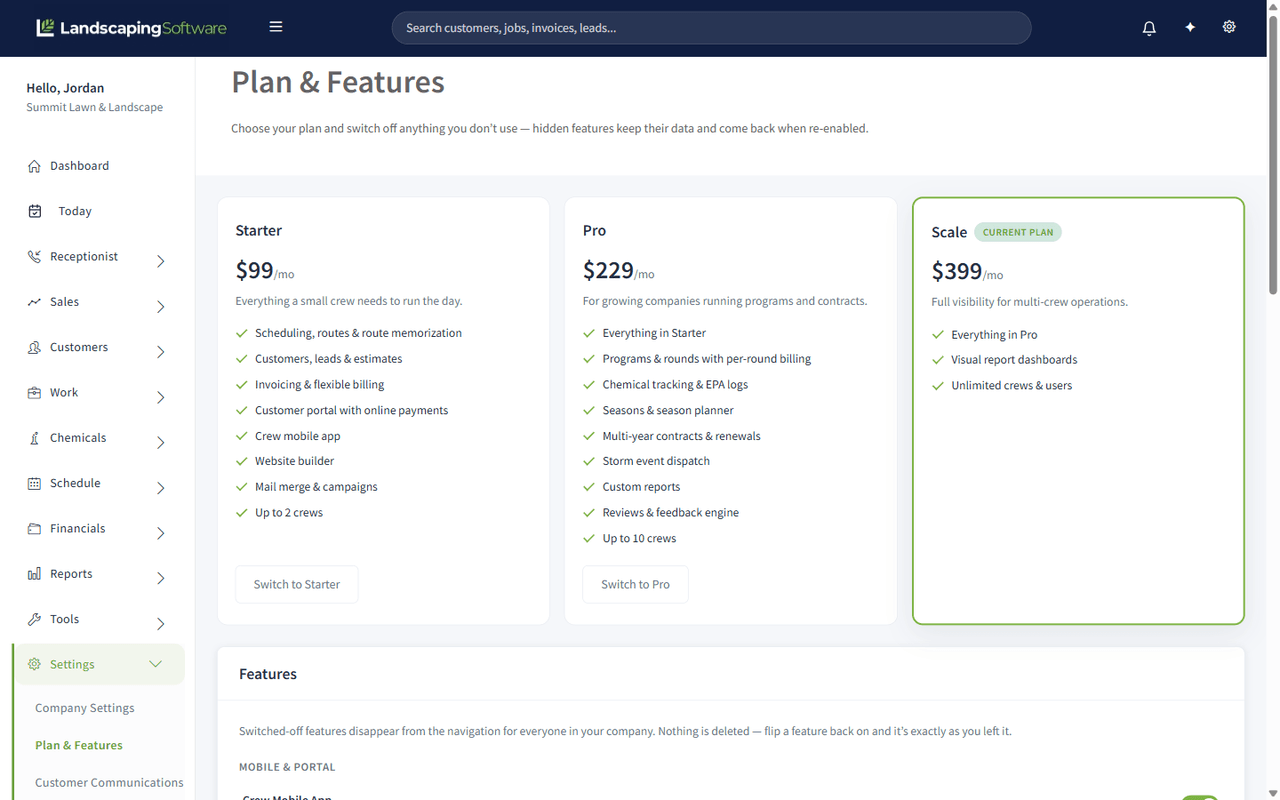Click the Features section heading

pos(268,674)
